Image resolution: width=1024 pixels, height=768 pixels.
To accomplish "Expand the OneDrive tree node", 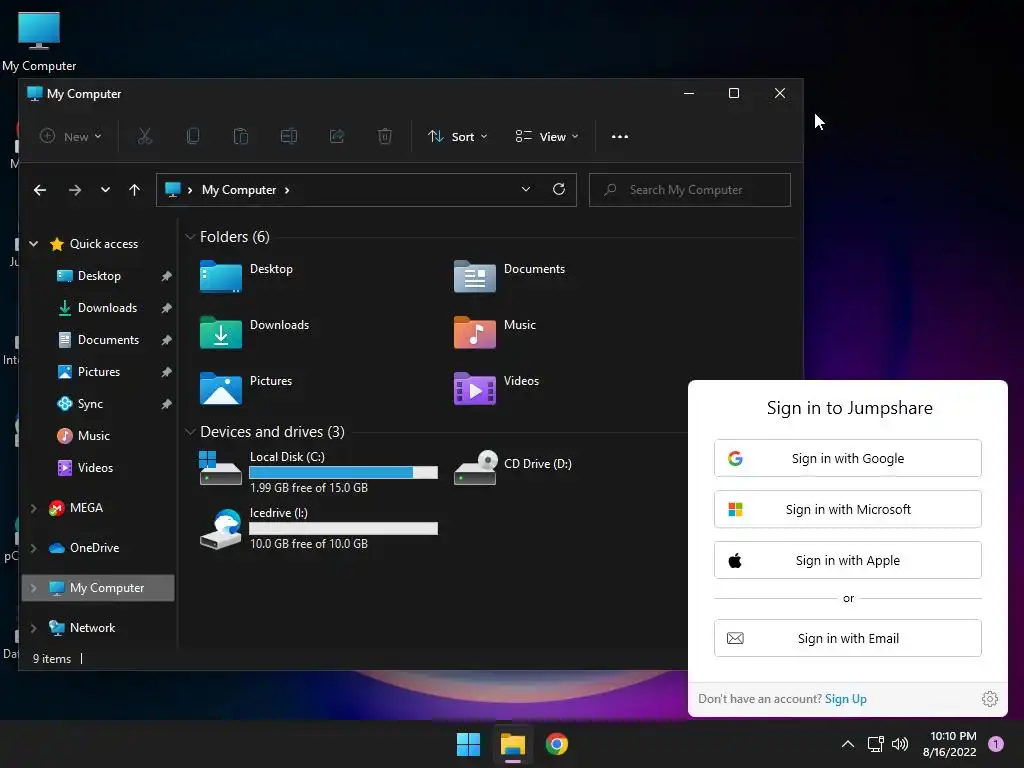I will coord(33,547).
